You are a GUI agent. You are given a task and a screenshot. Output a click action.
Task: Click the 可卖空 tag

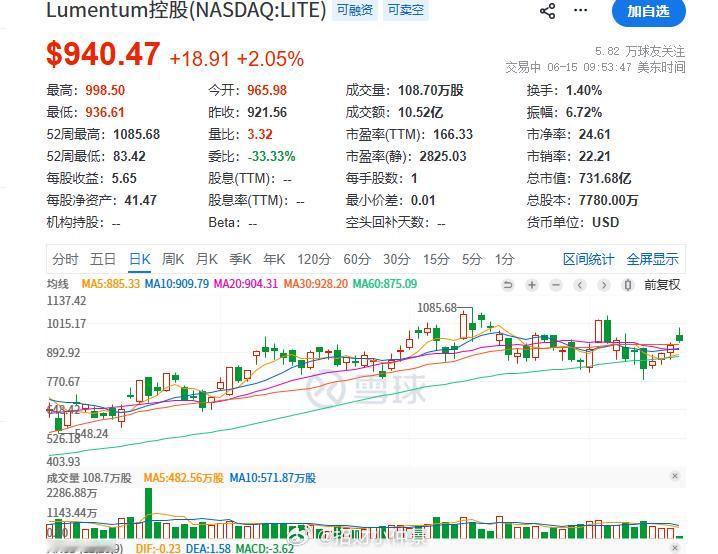click(x=406, y=10)
